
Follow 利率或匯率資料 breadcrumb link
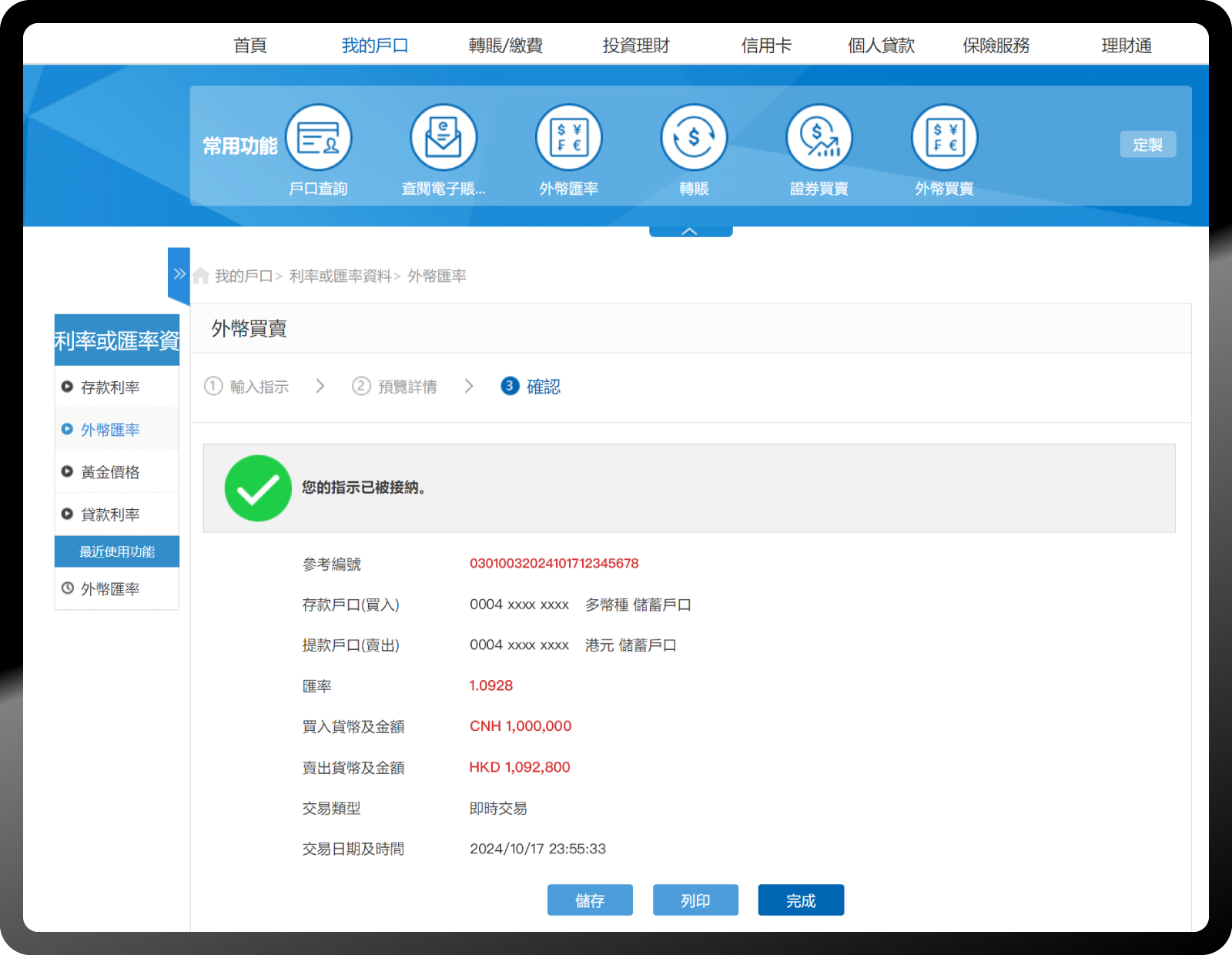tap(340, 276)
